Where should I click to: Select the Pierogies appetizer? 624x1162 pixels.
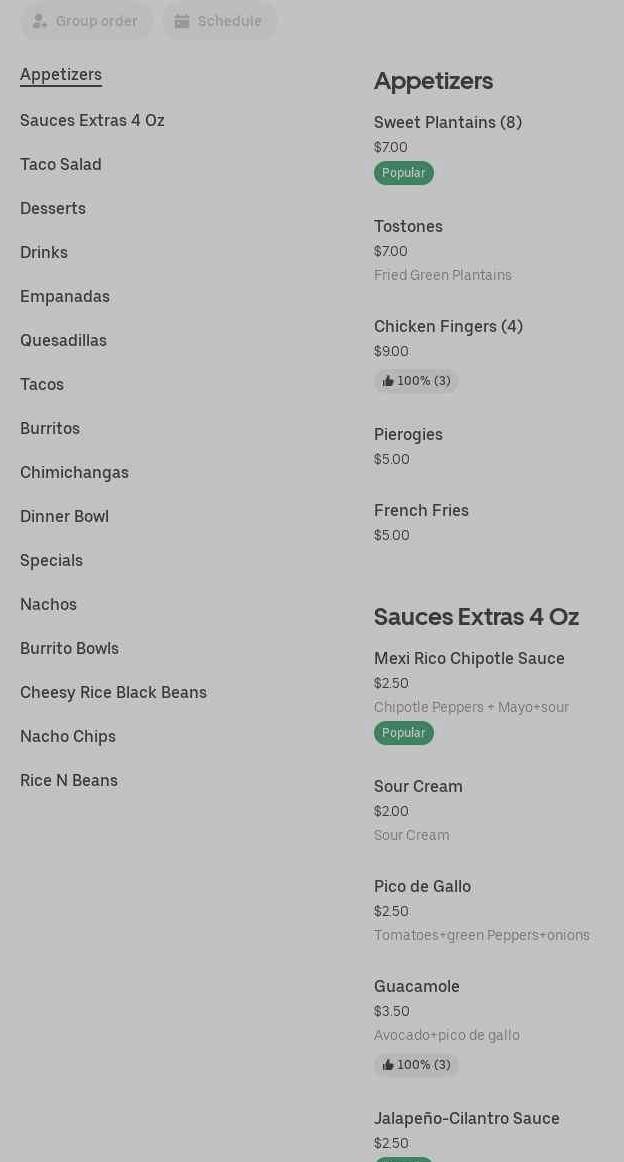tap(408, 435)
